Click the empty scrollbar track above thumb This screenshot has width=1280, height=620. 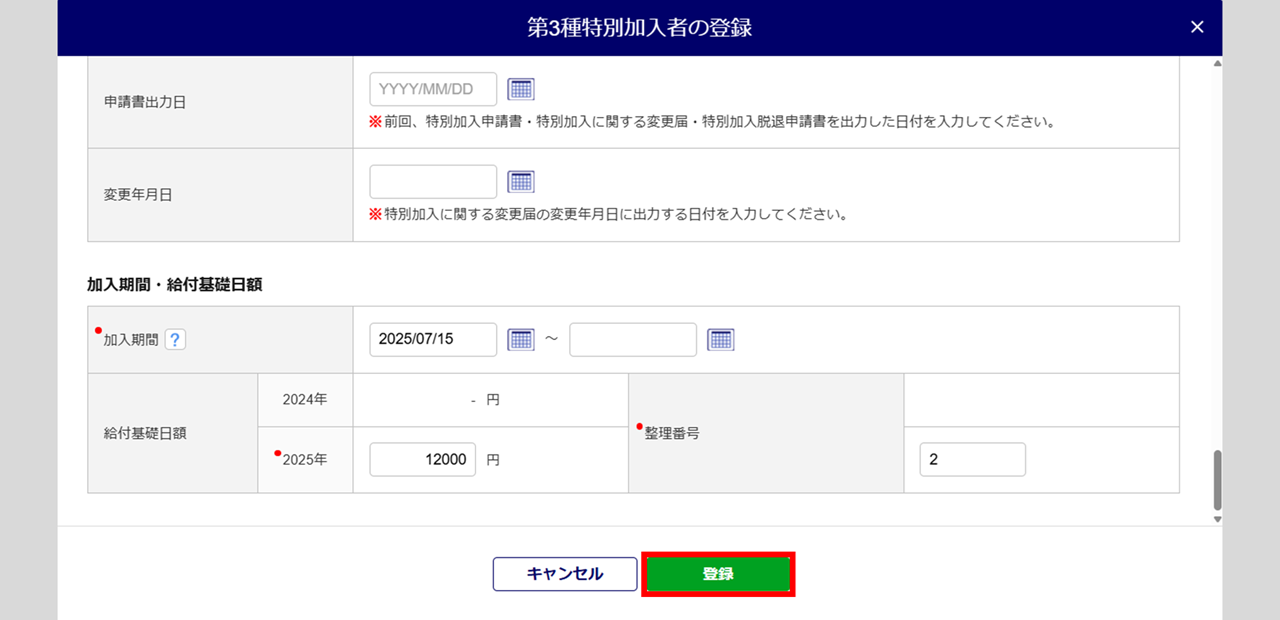(1217, 250)
